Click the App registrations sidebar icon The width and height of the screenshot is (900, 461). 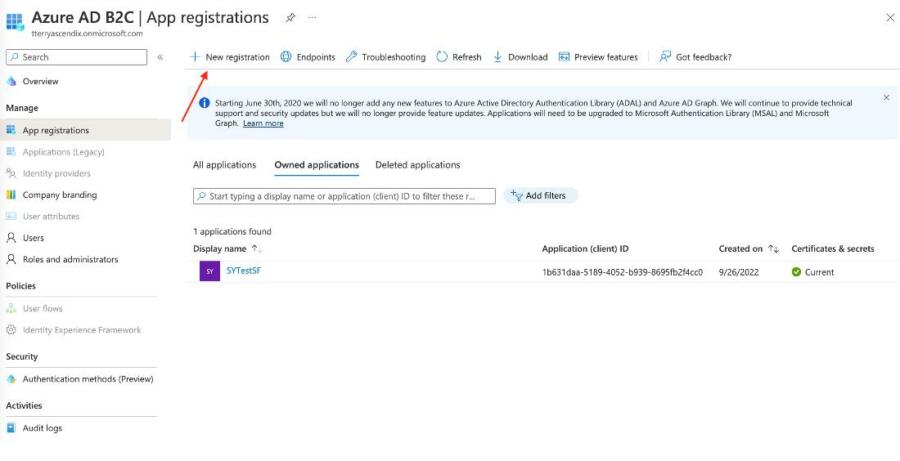pyautogui.click(x=11, y=130)
